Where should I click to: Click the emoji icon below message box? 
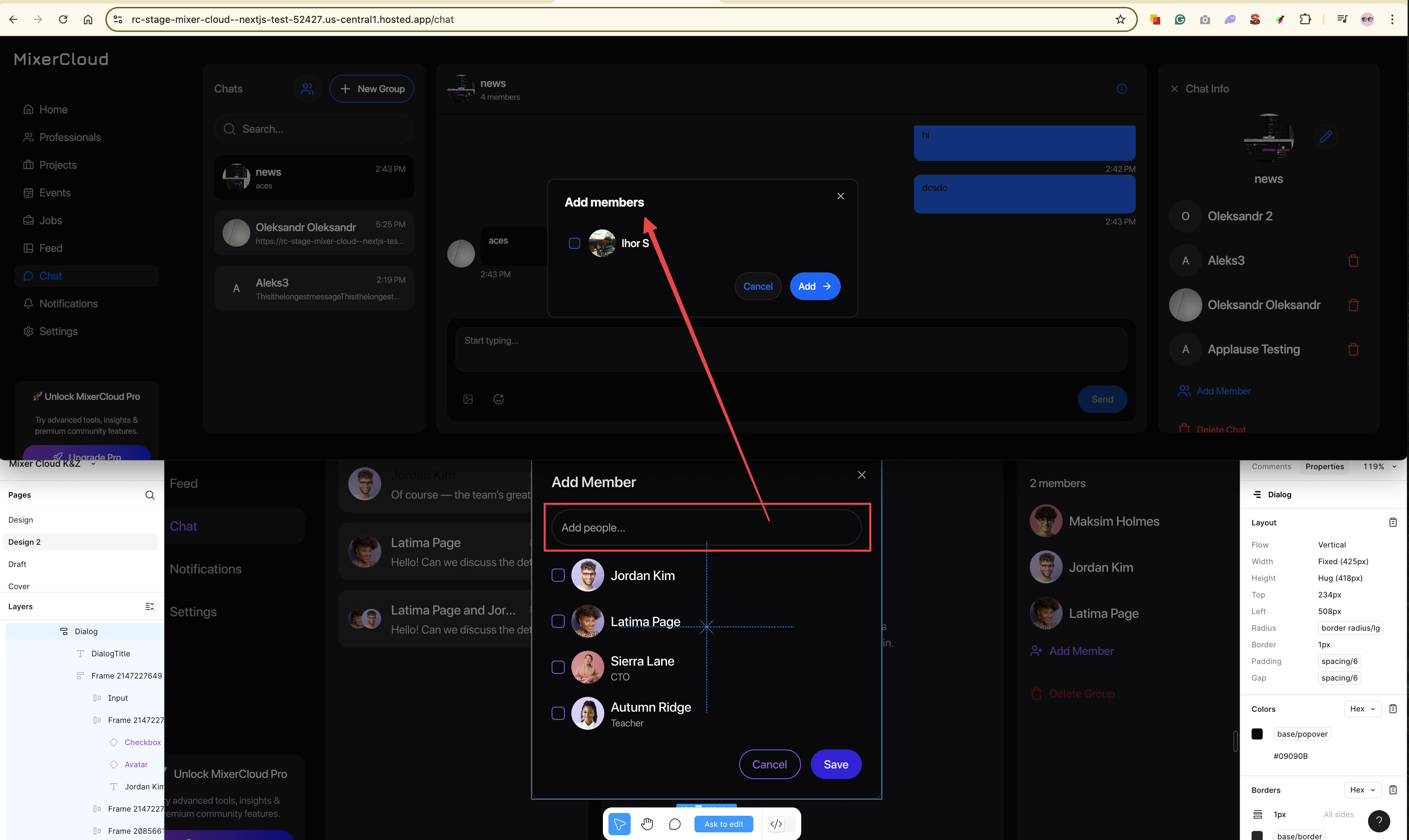pos(498,399)
